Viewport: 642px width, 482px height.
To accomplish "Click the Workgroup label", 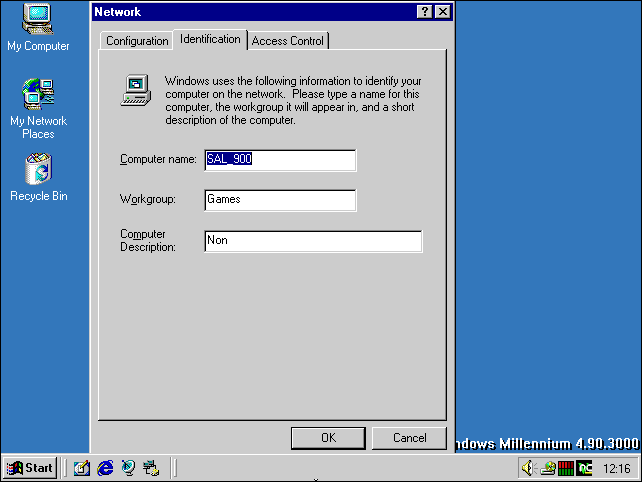I will (147, 199).
